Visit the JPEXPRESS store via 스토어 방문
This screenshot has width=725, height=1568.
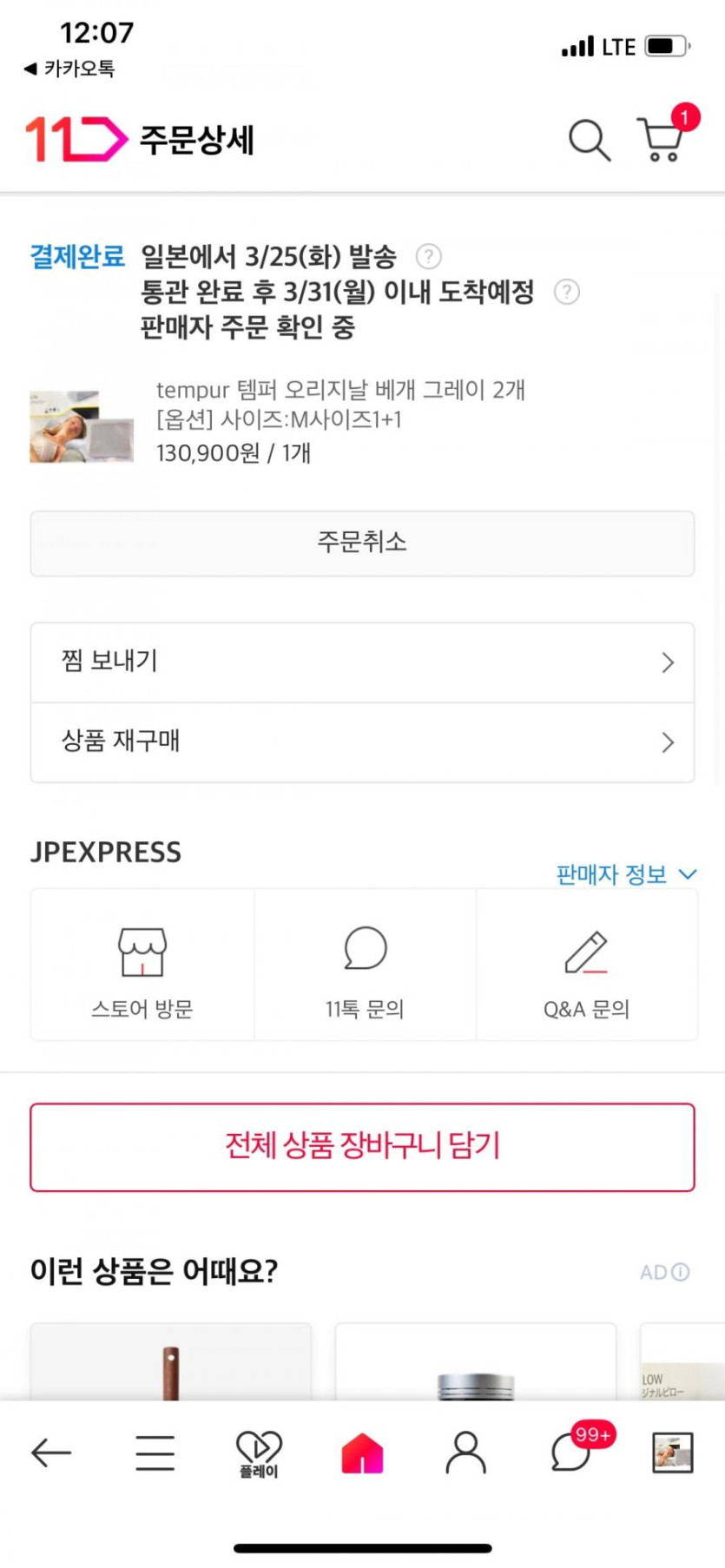(x=142, y=965)
